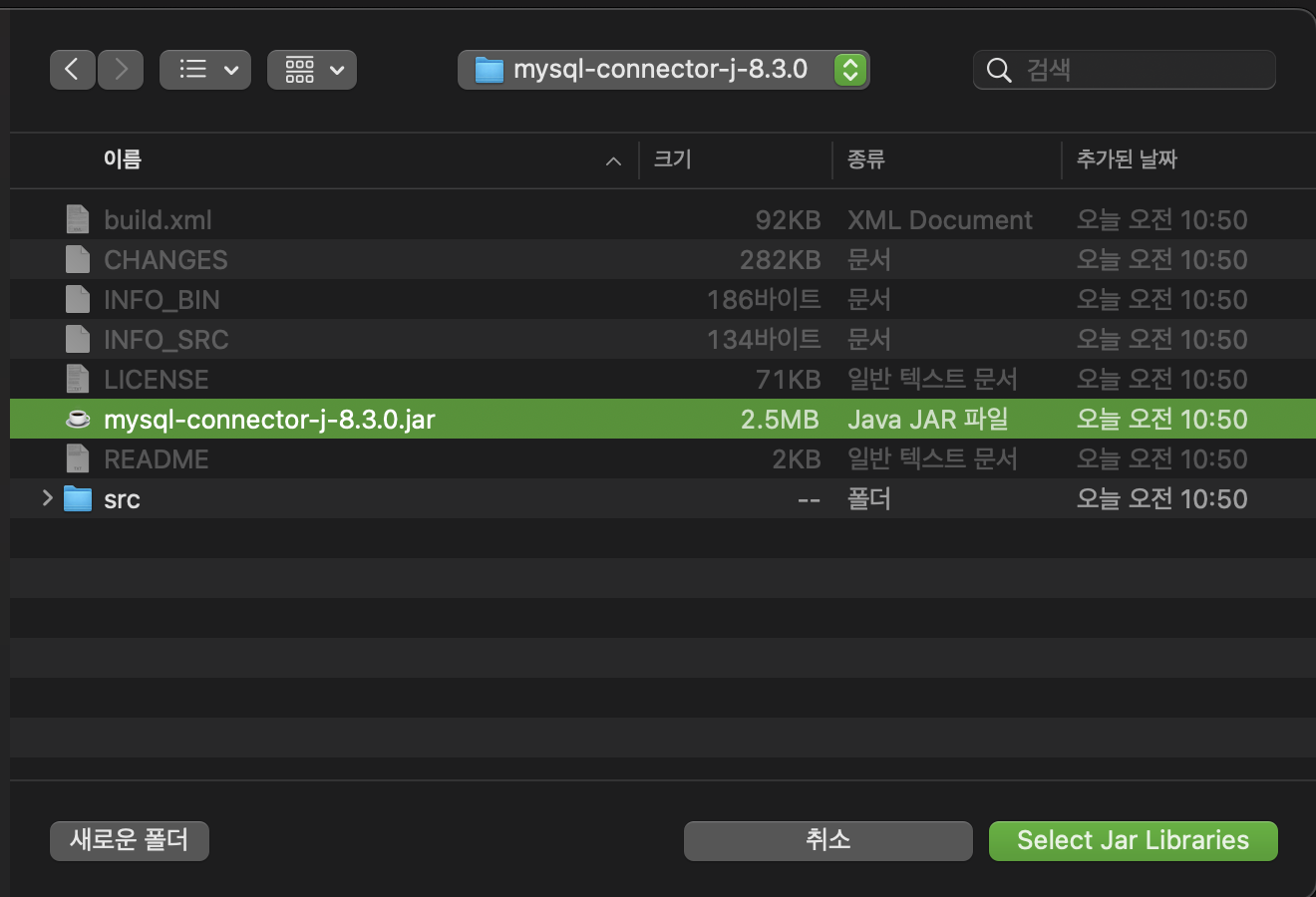
Task: Click the green up-down stepper on path popup
Action: [x=849, y=70]
